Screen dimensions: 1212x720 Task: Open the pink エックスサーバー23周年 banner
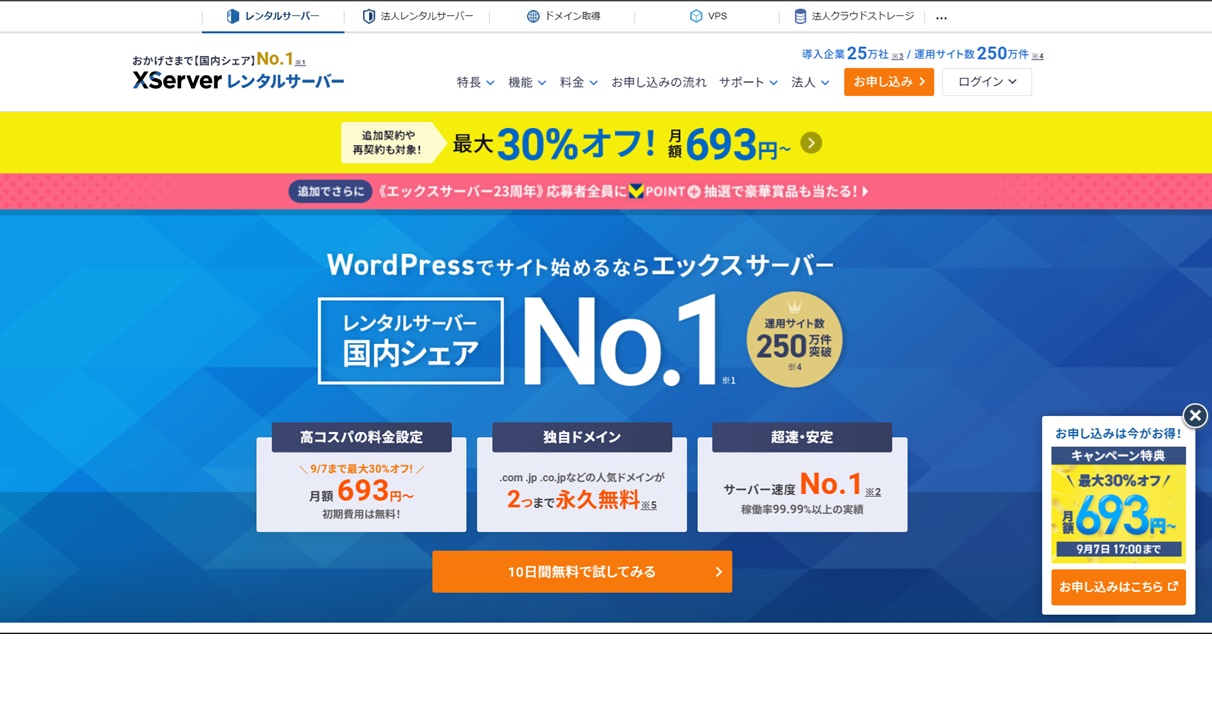(x=606, y=191)
